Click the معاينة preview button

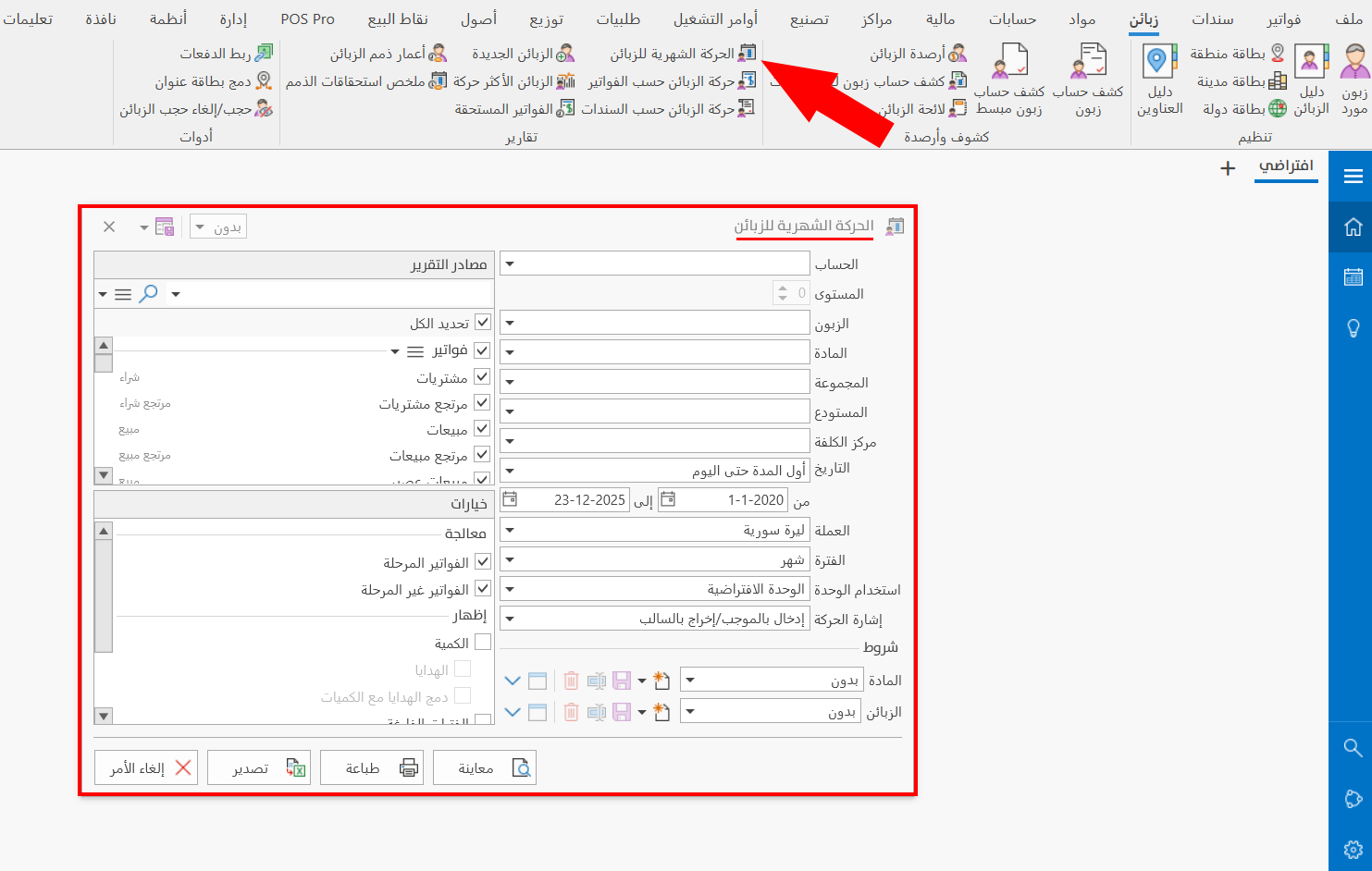point(484,767)
